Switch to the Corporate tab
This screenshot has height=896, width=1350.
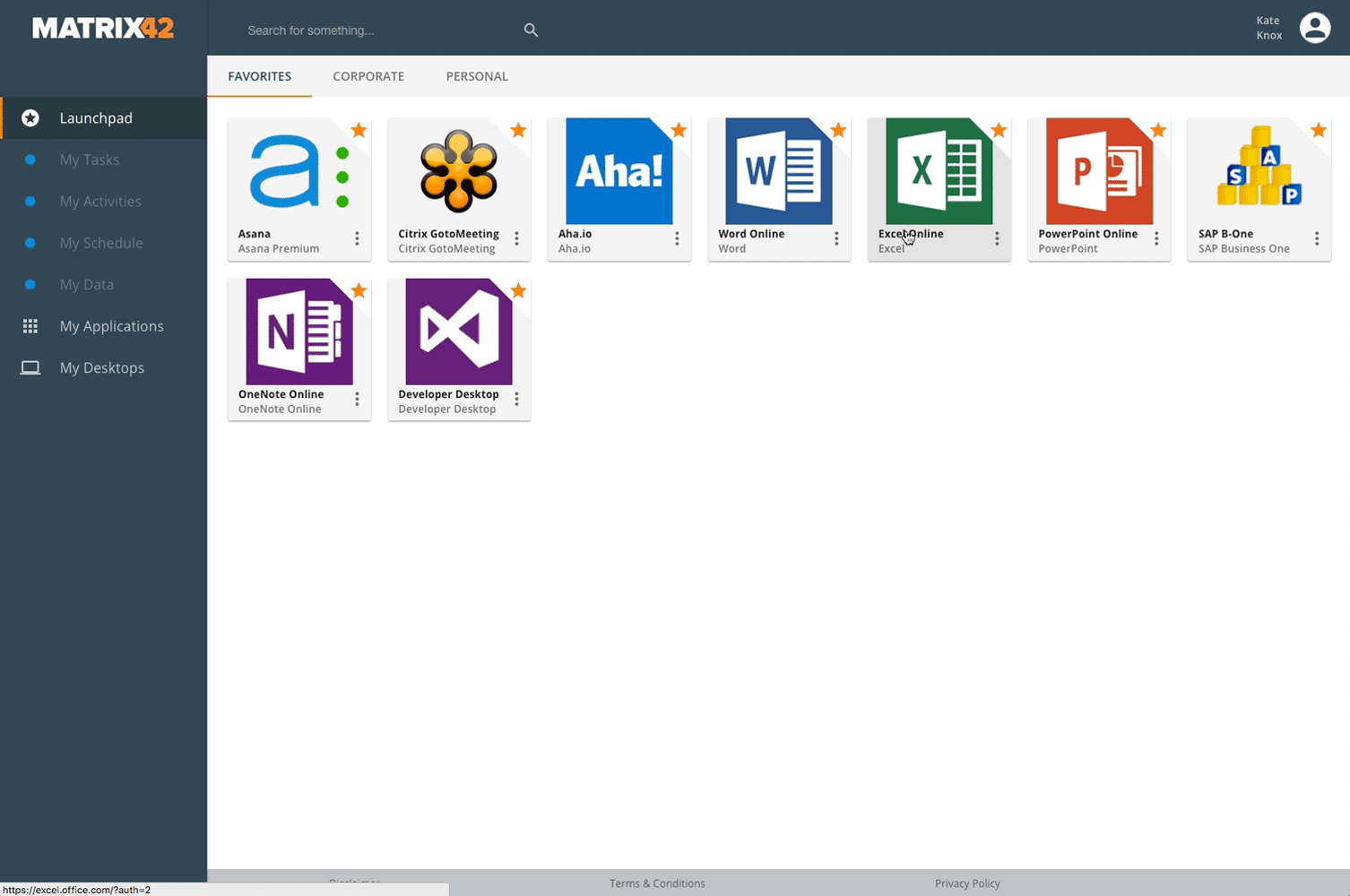click(368, 76)
